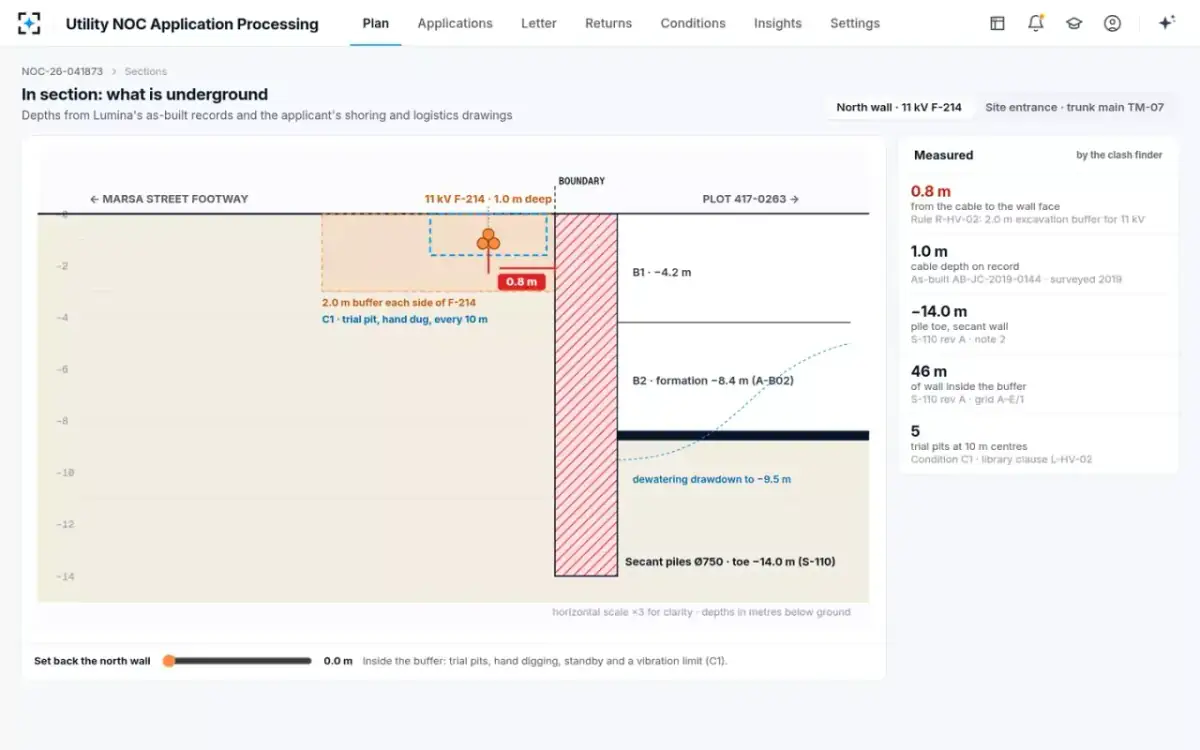This screenshot has width=1200, height=750.
Task: Open the Insights tab
Action: tap(778, 23)
